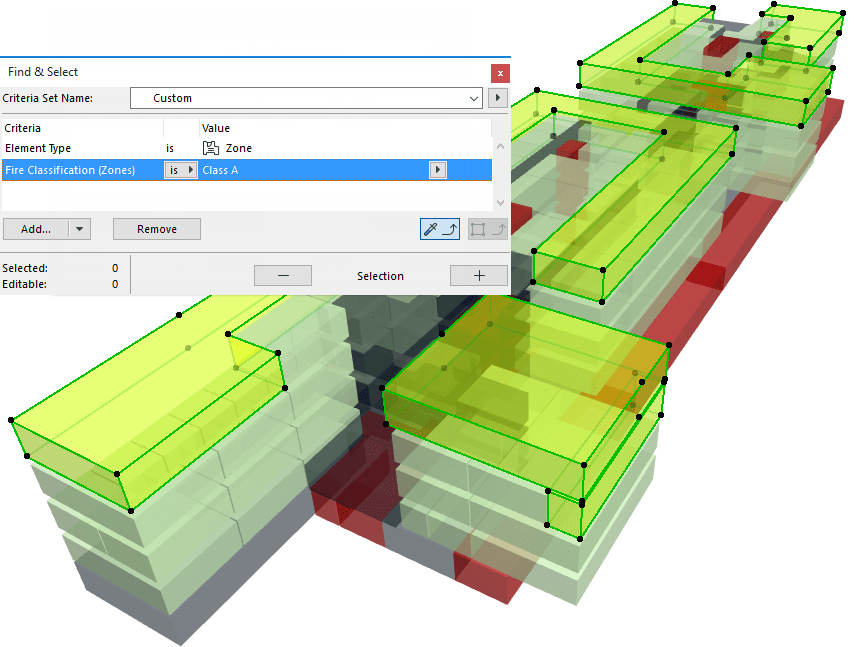Image resolution: width=854 pixels, height=647 pixels.
Task: Open the value pop-up arrow next to Class A
Action: tap(438, 170)
